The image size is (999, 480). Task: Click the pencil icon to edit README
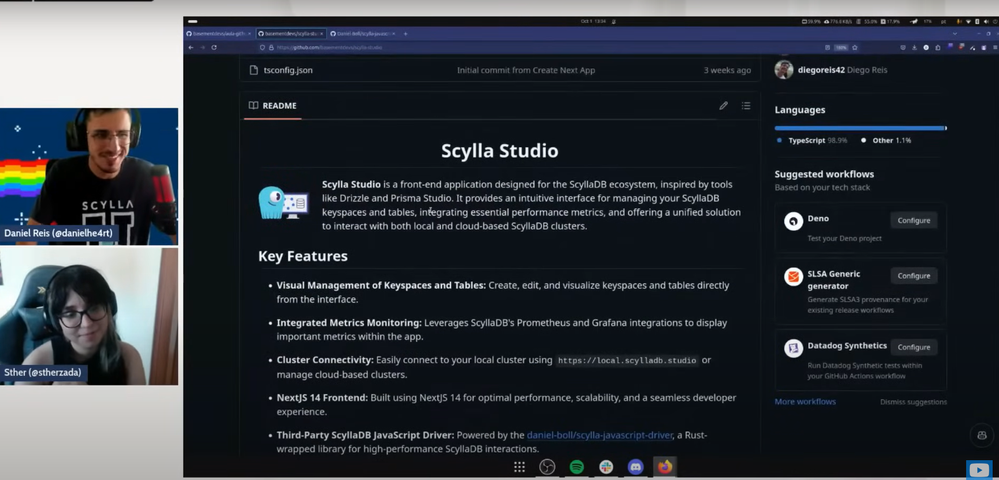pyautogui.click(x=723, y=106)
